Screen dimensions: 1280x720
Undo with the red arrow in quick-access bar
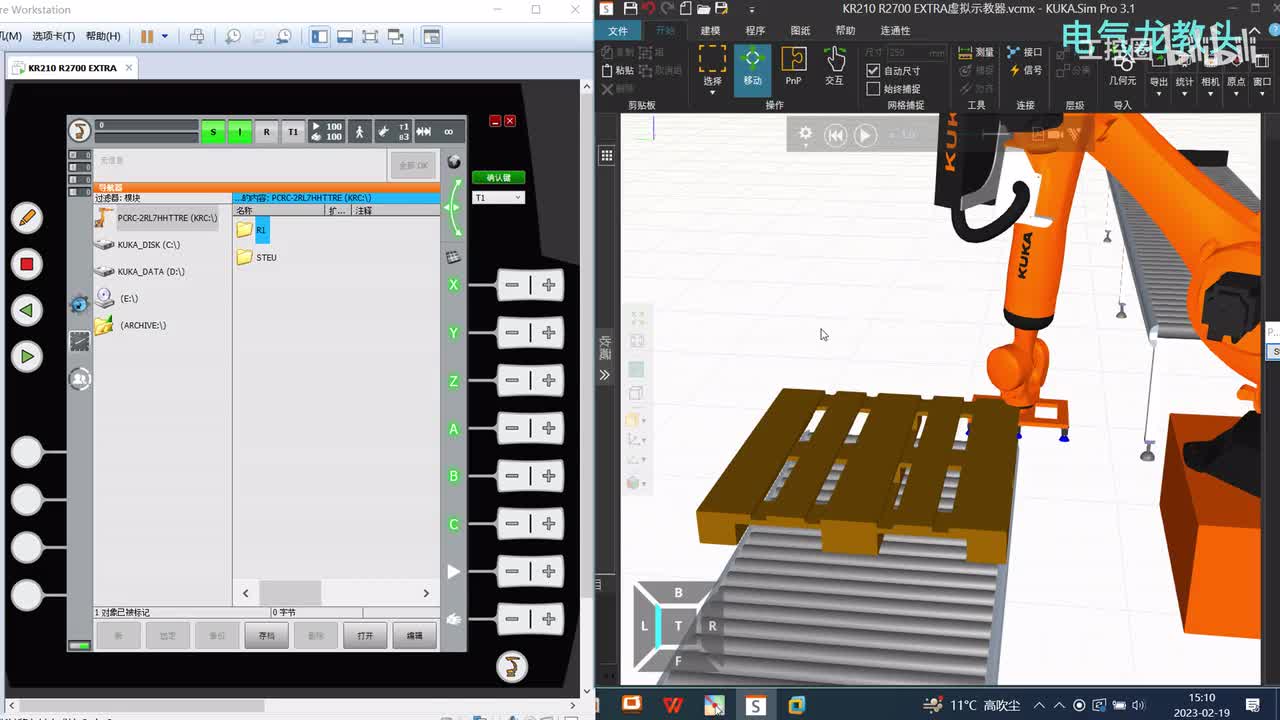[x=648, y=9]
